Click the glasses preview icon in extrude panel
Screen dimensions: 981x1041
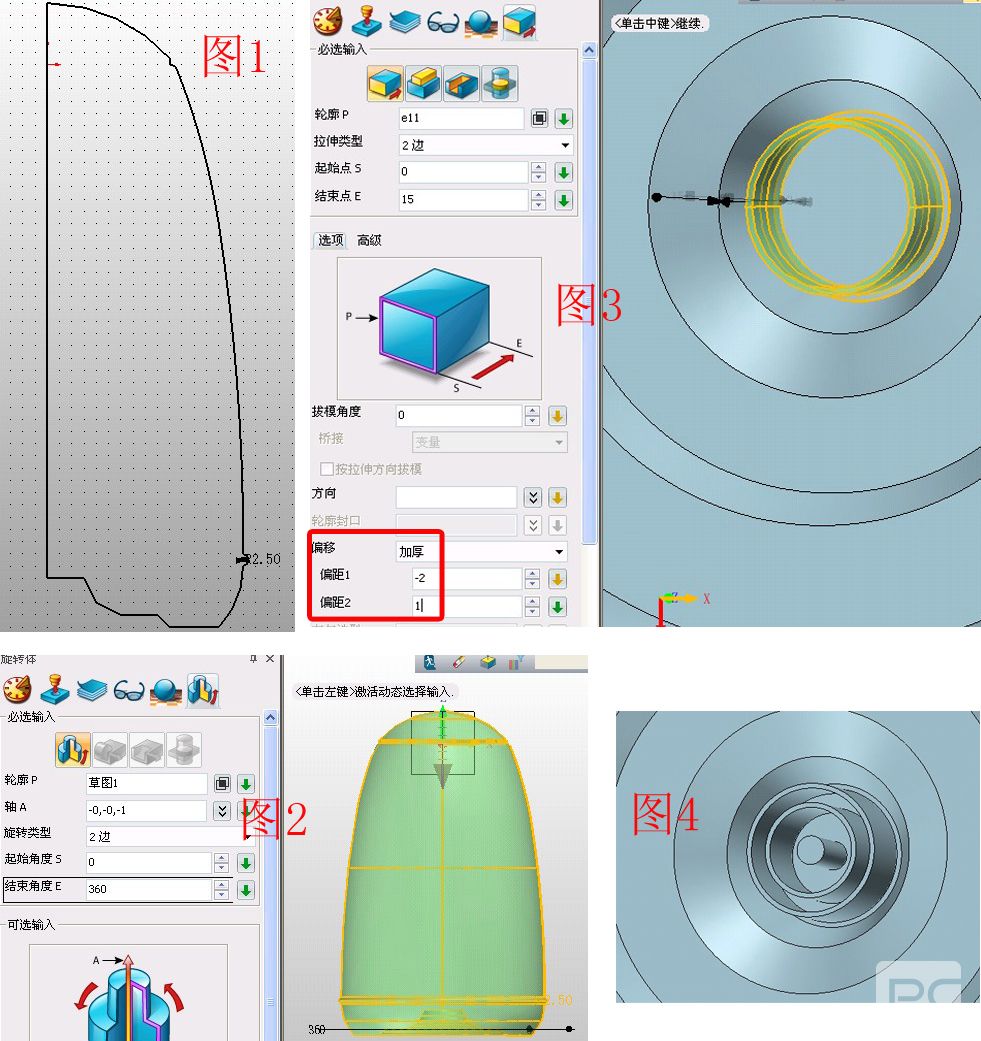(x=442, y=21)
